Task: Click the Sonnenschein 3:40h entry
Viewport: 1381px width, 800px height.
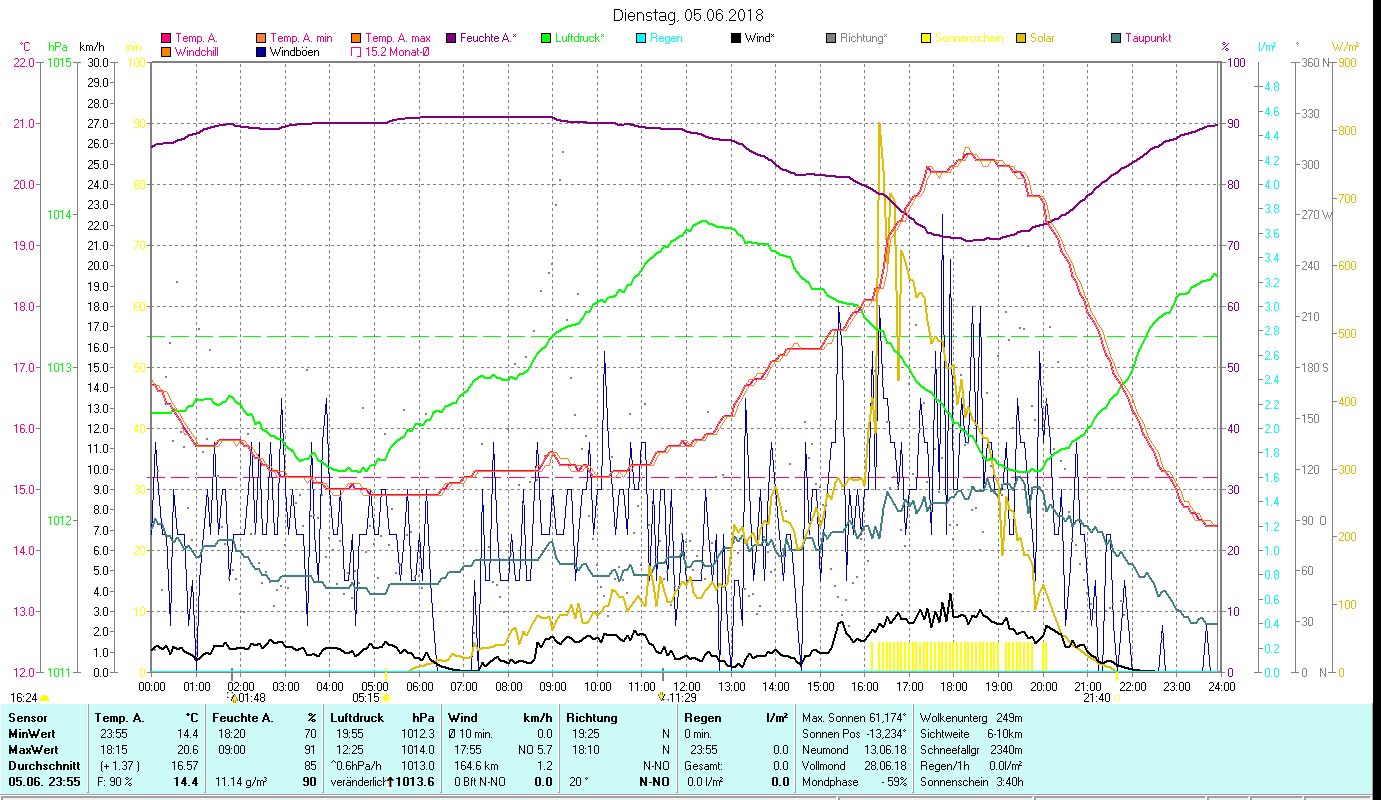Action: (x=970, y=782)
